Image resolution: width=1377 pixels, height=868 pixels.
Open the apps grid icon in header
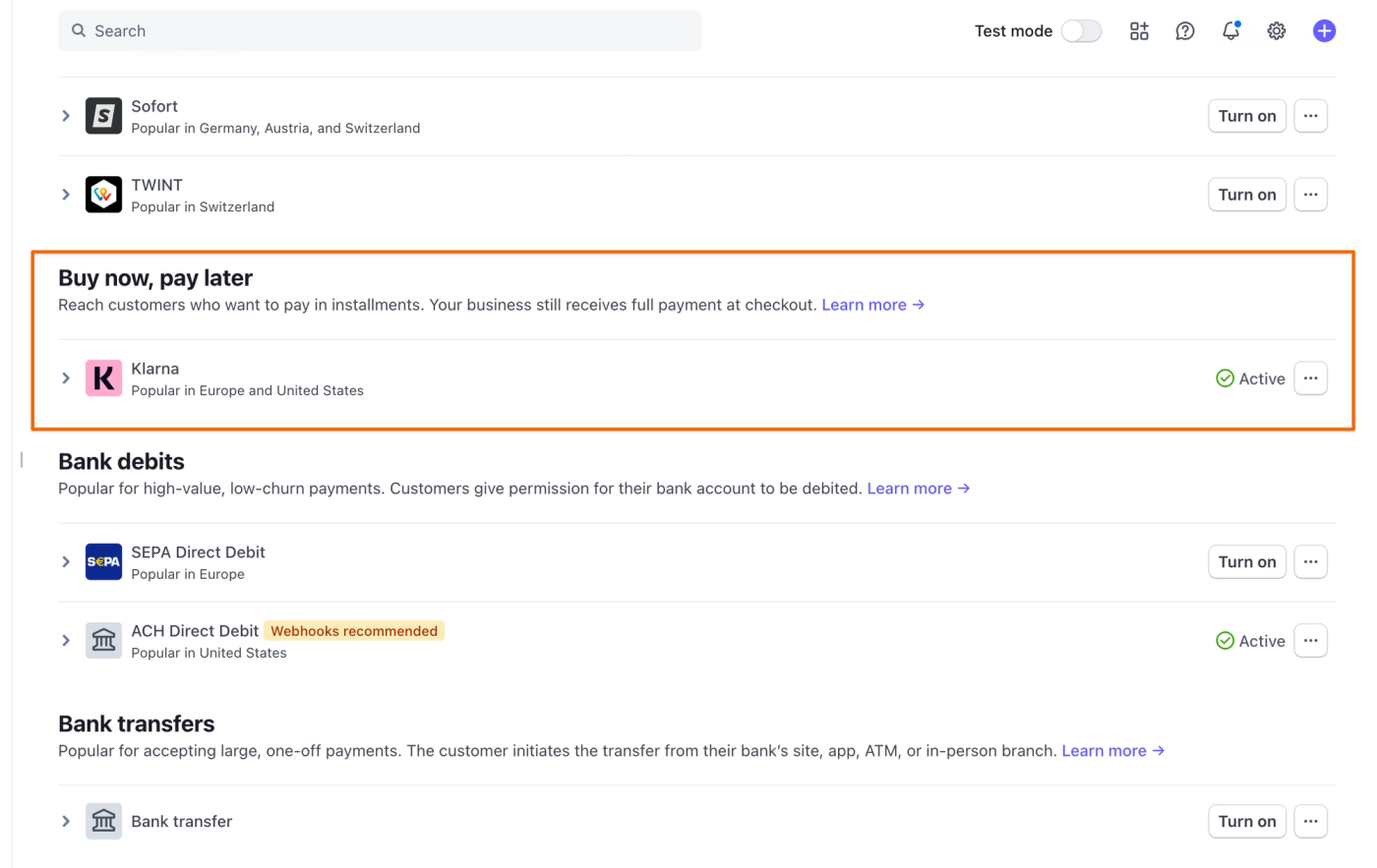1139,31
